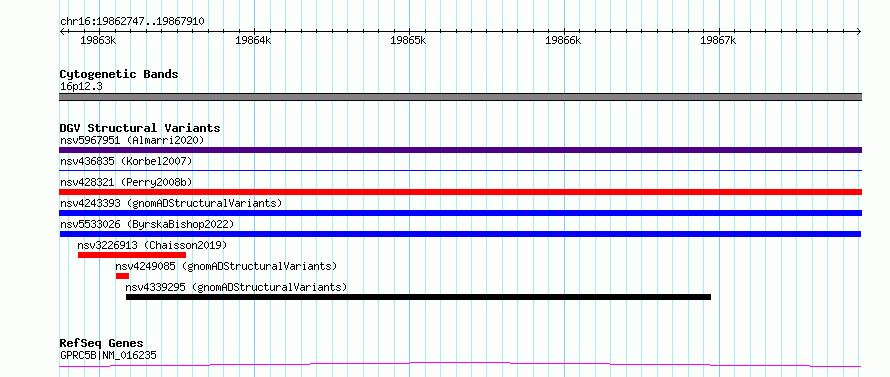Click the small red nsv4249085 bar

(x=122, y=276)
